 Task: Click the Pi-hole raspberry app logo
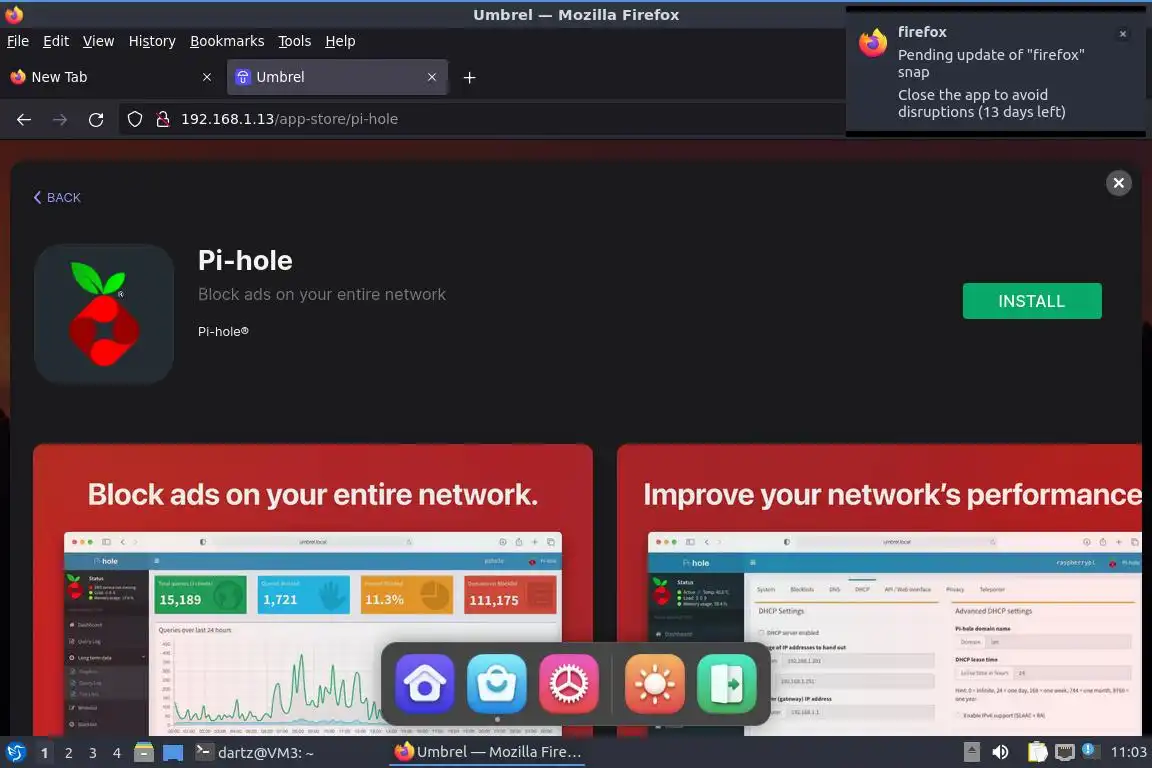[x=104, y=314]
